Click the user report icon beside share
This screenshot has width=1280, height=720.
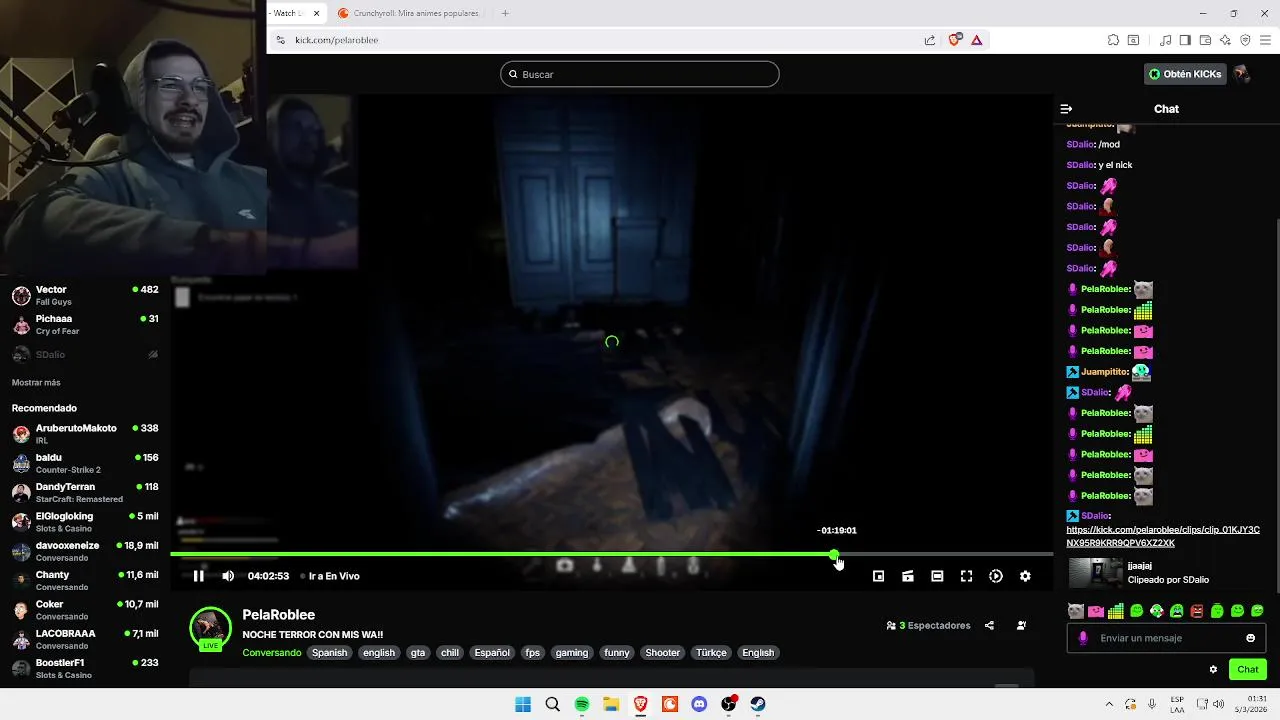[1021, 626]
